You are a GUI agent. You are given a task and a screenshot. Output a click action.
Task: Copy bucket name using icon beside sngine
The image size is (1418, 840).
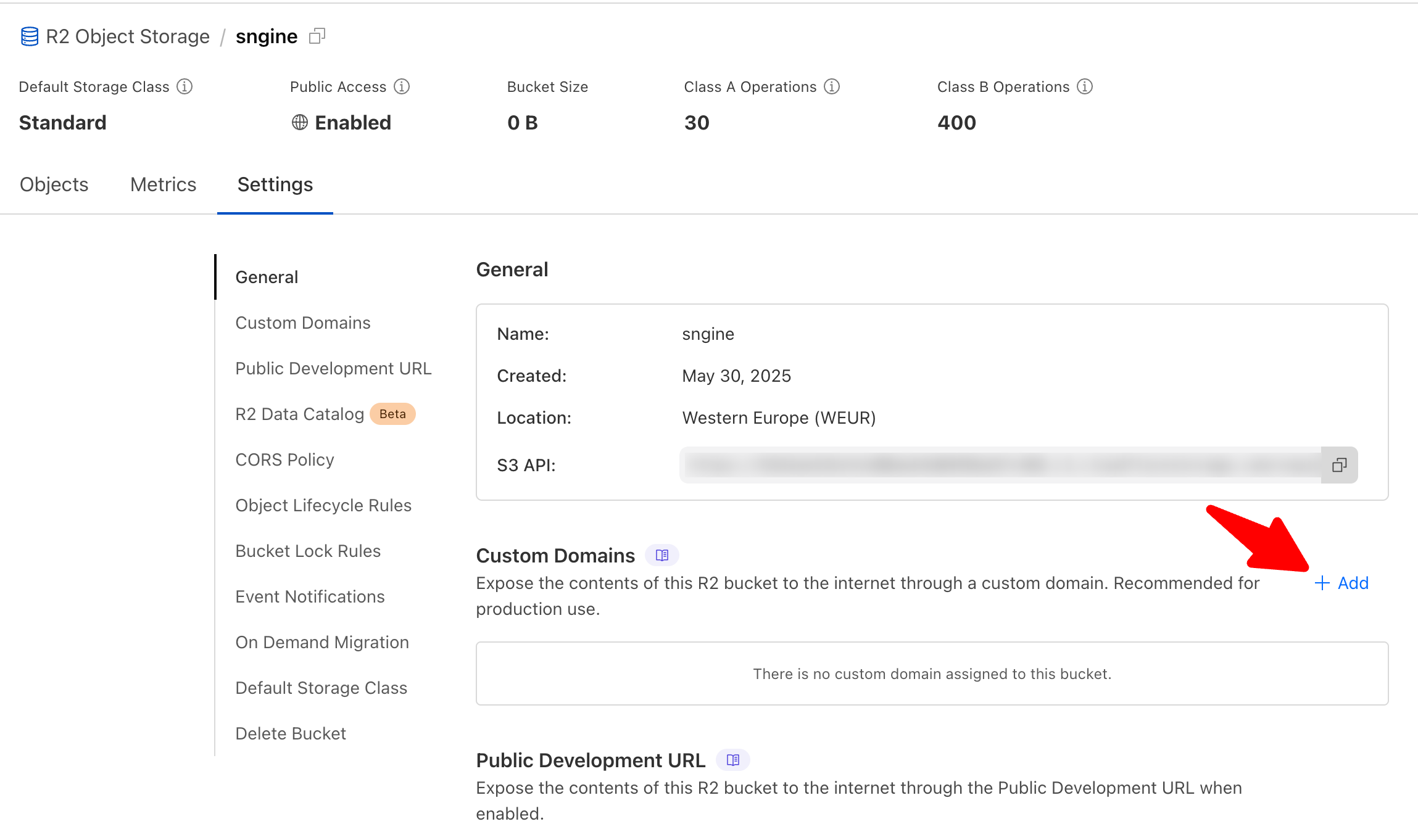pos(317,36)
